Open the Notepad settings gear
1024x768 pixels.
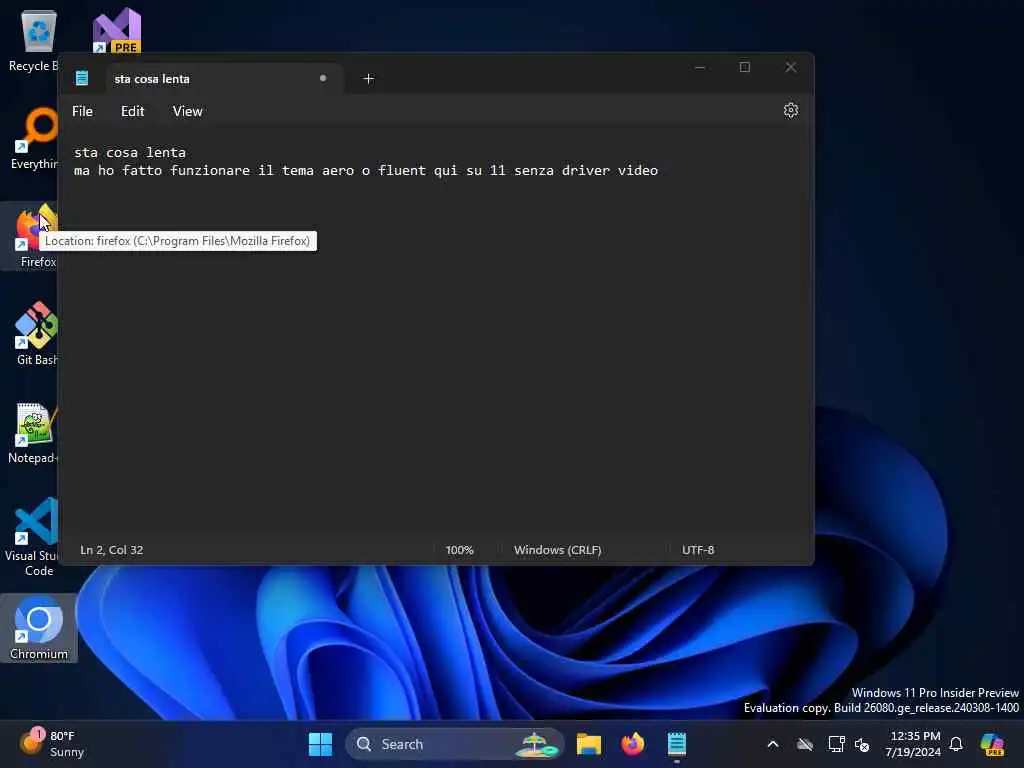[x=790, y=110]
